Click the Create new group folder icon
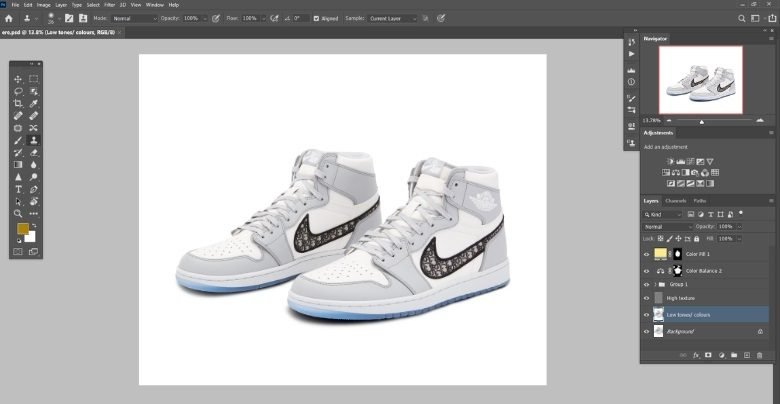Viewport: 780px width, 404px height. click(x=734, y=355)
